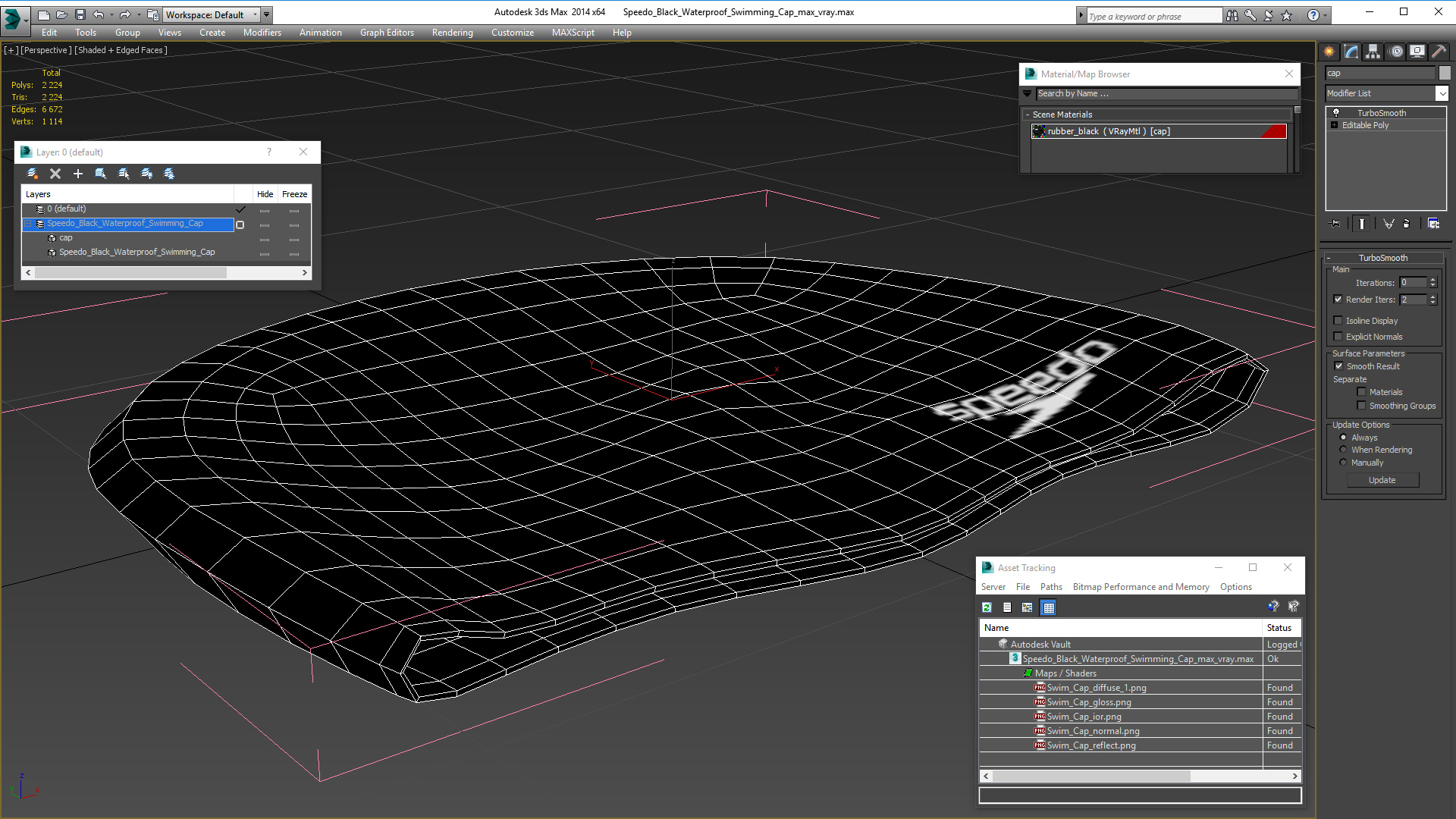
Task: Click the Open File folder icon
Action: click(x=62, y=14)
